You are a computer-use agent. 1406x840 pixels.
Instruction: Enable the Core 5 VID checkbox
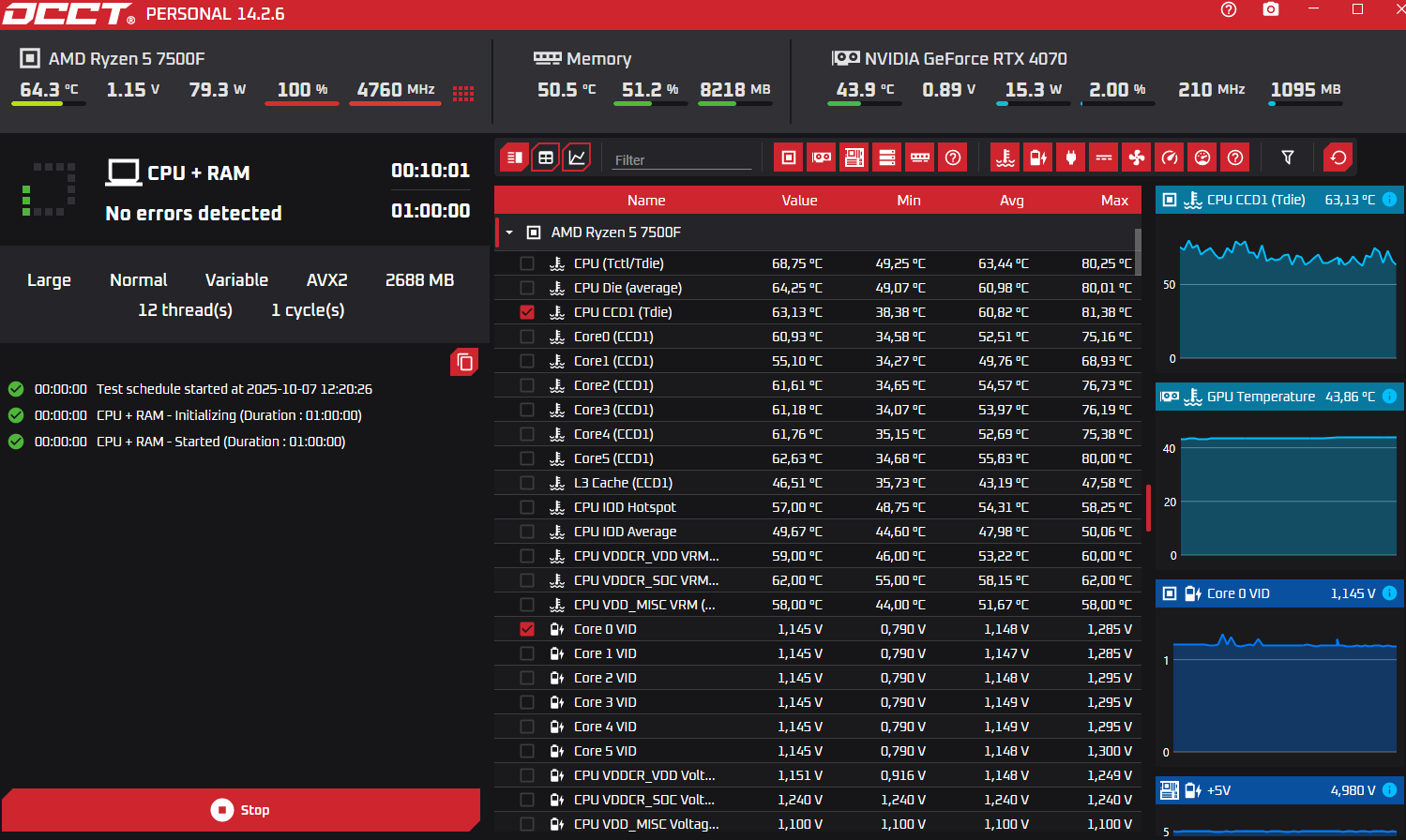point(527,751)
